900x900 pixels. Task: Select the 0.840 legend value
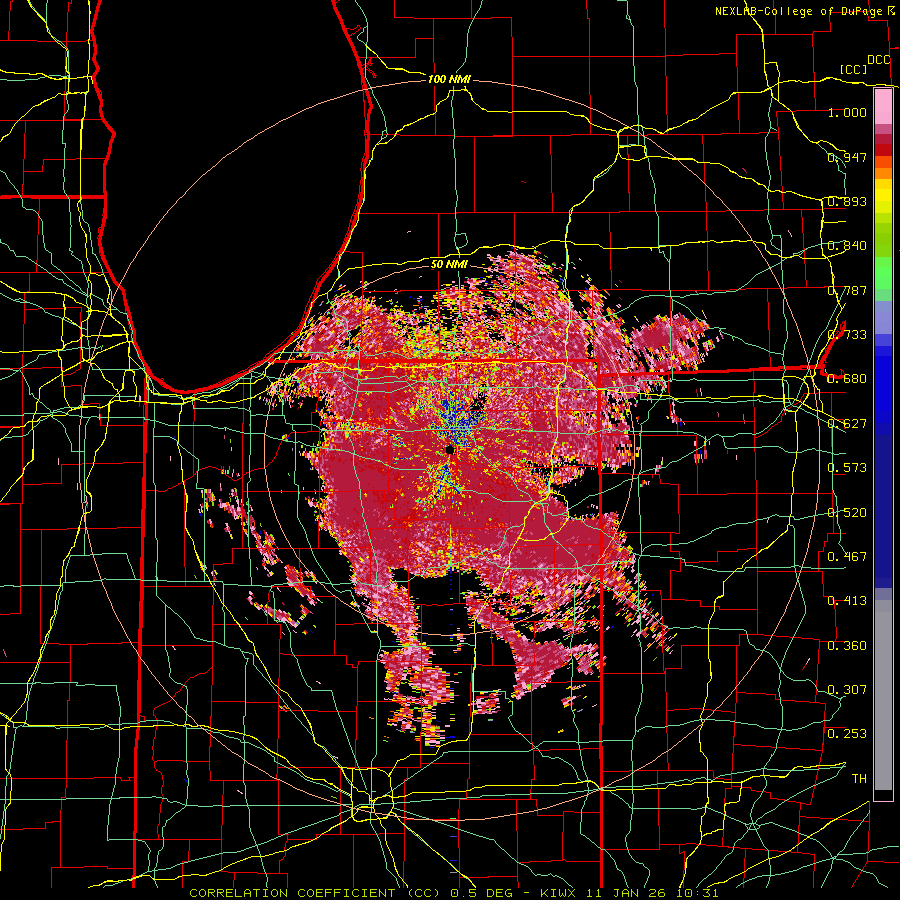[847, 246]
